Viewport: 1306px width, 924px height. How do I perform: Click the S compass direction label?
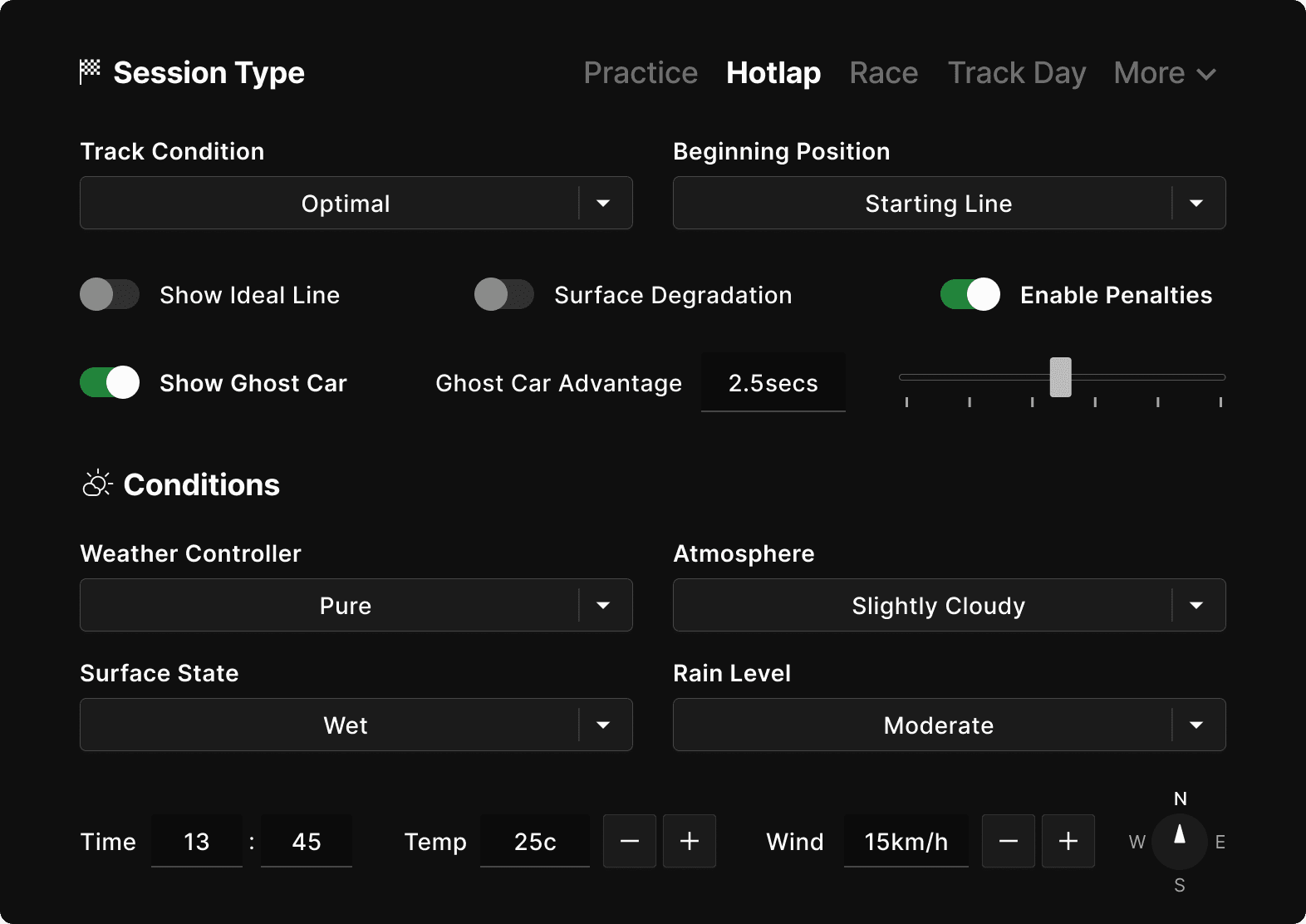[x=1180, y=885]
